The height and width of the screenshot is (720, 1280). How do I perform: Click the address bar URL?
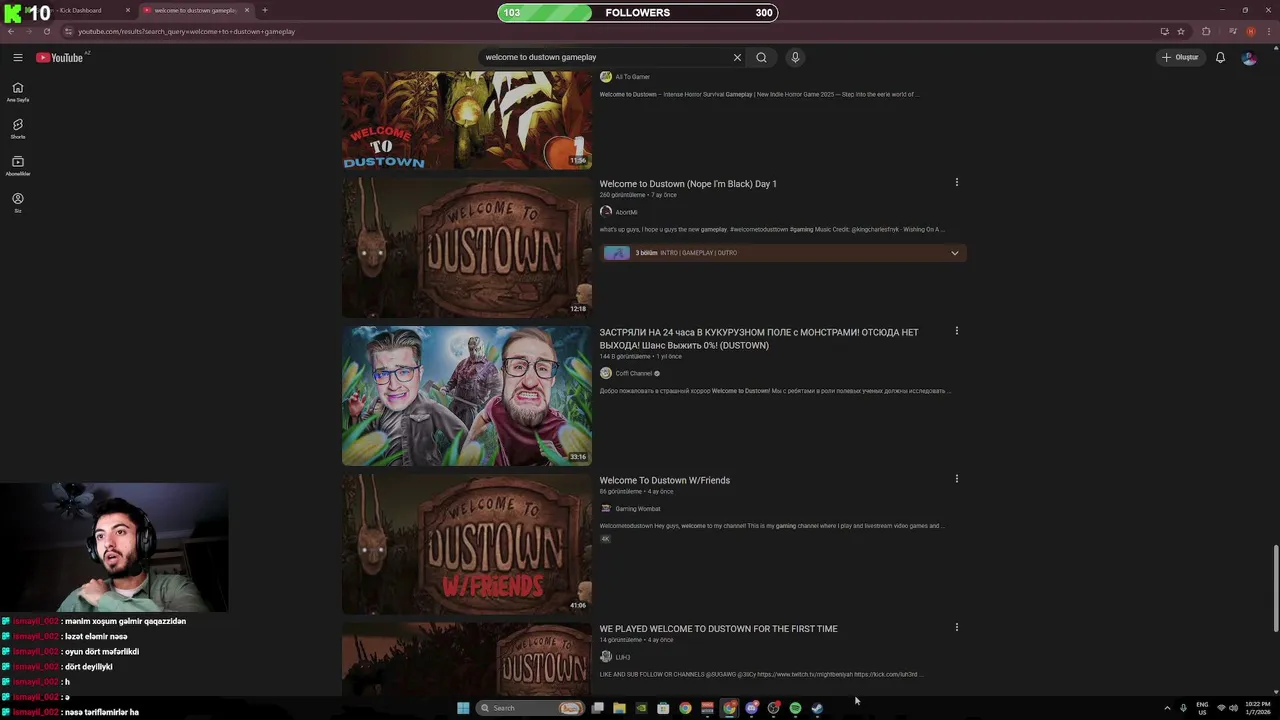point(186,31)
